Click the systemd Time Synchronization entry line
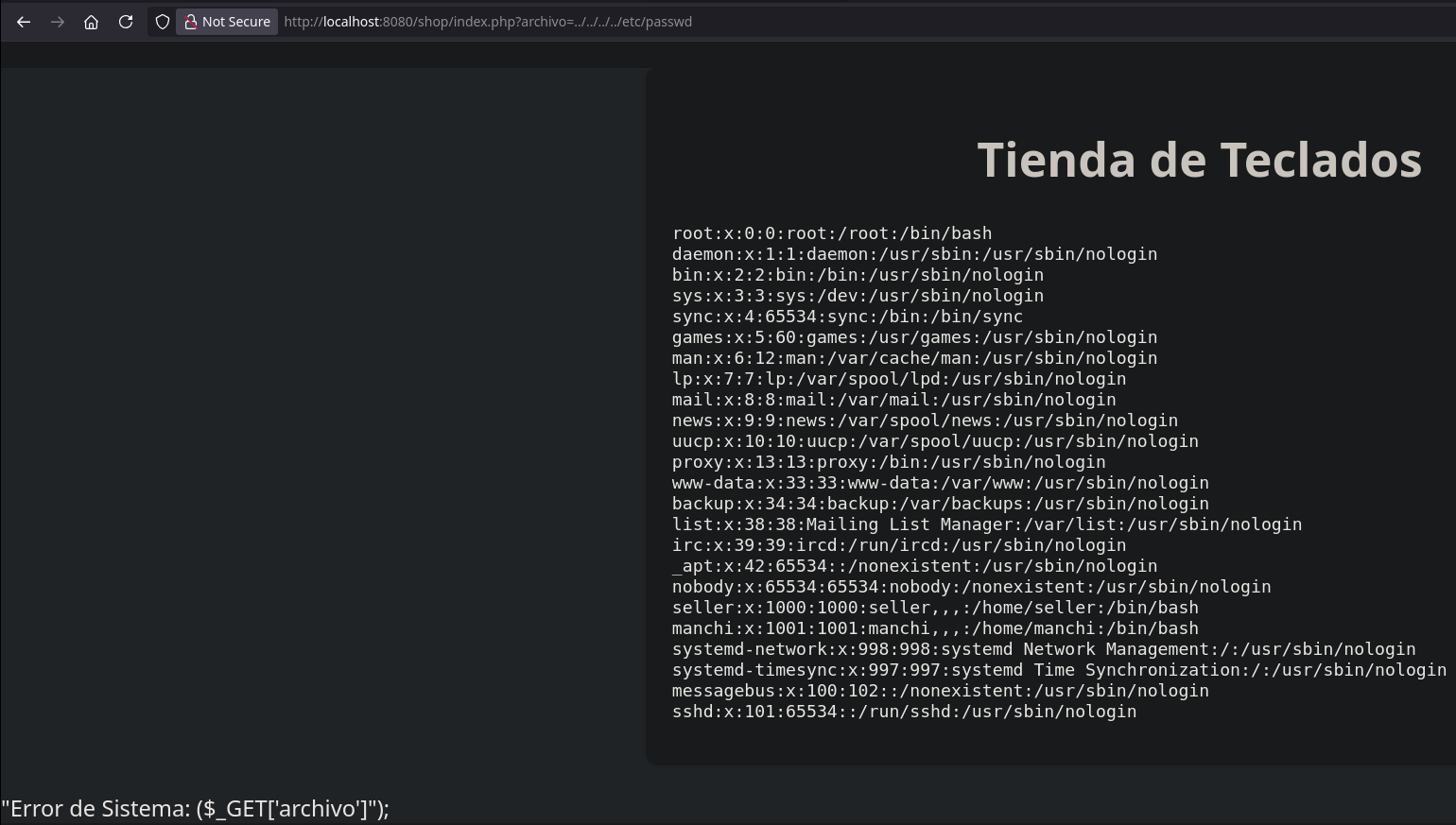 (x=1059, y=670)
